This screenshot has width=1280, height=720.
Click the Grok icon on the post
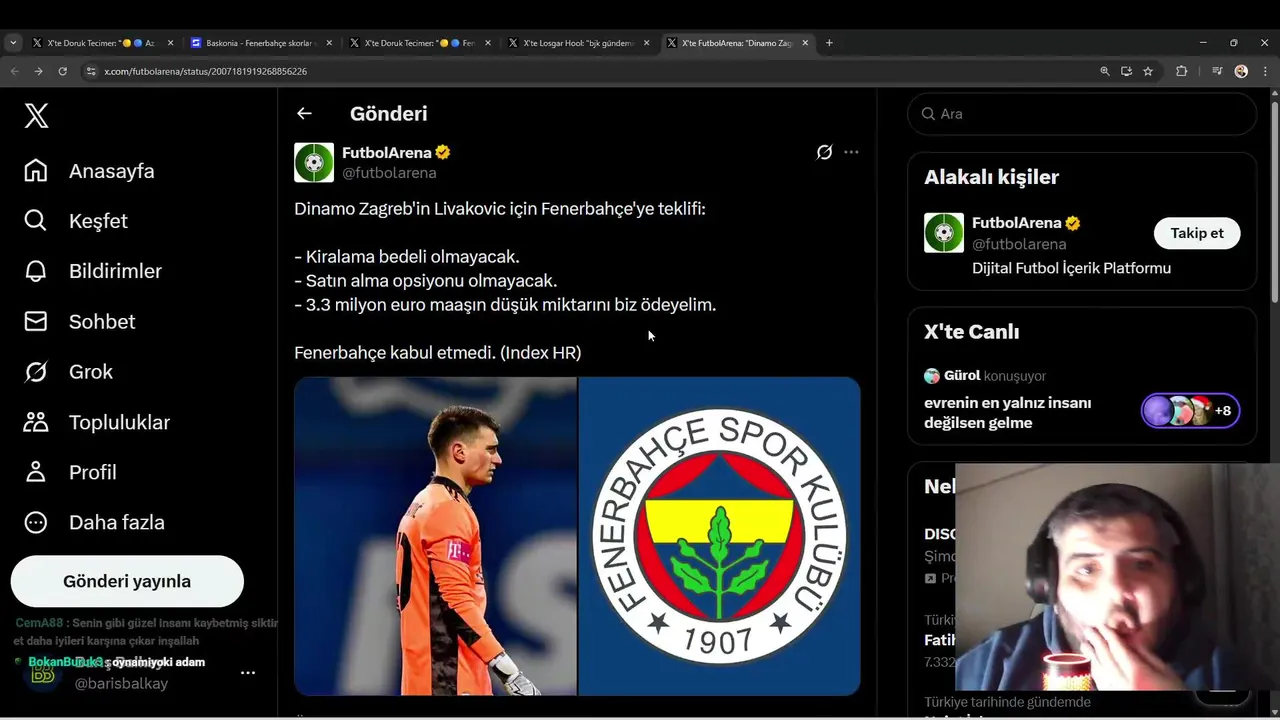(824, 152)
